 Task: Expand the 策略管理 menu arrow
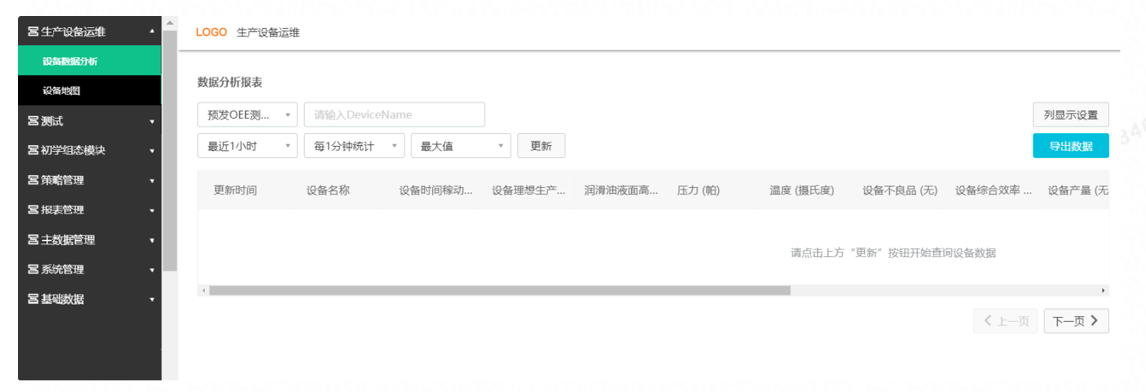[151, 181]
